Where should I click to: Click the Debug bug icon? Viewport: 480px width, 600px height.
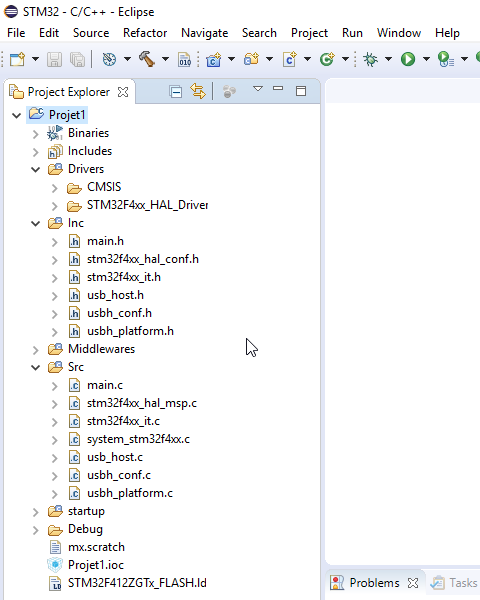[370, 59]
